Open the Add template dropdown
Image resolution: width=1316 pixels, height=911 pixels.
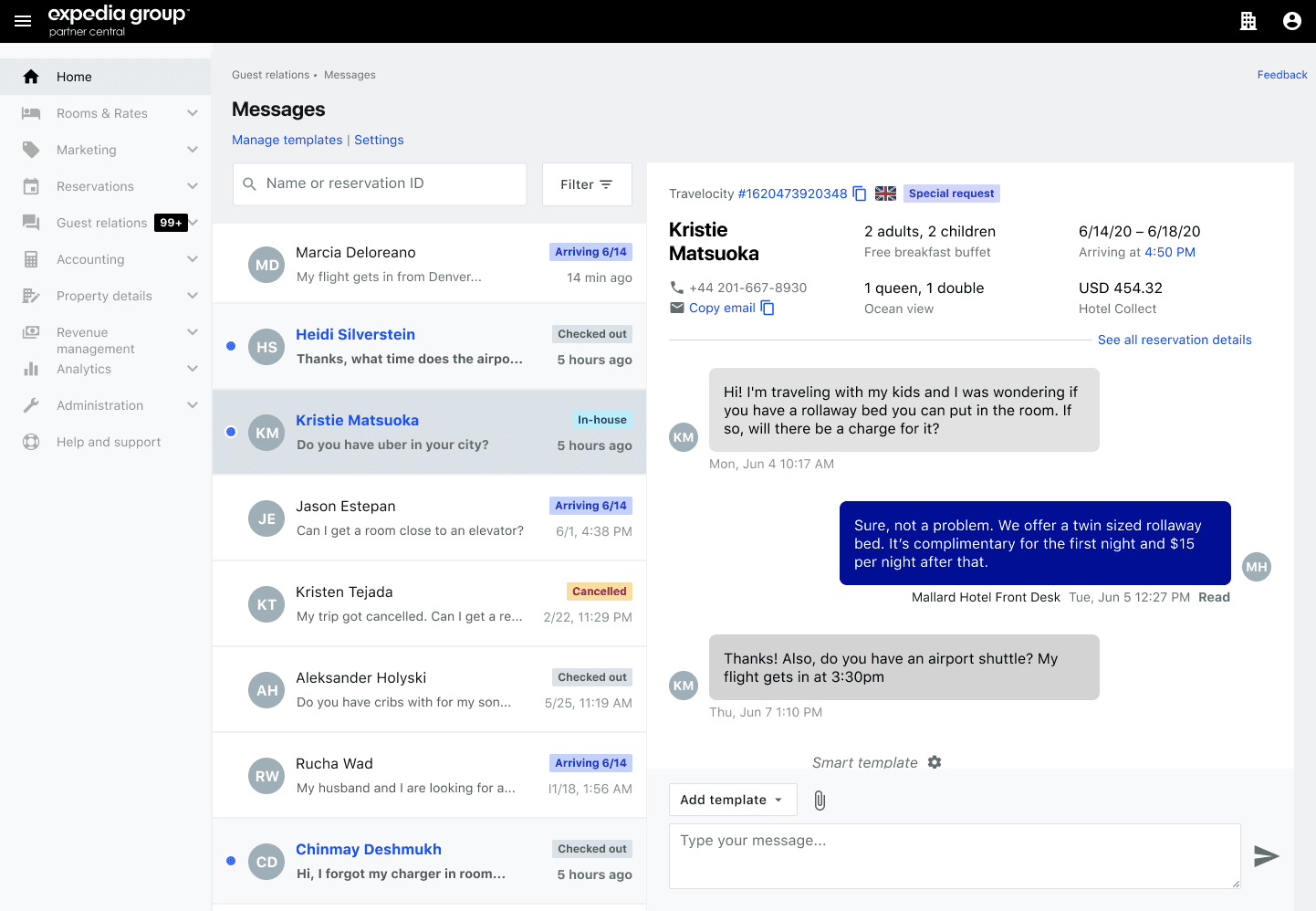[x=733, y=800]
